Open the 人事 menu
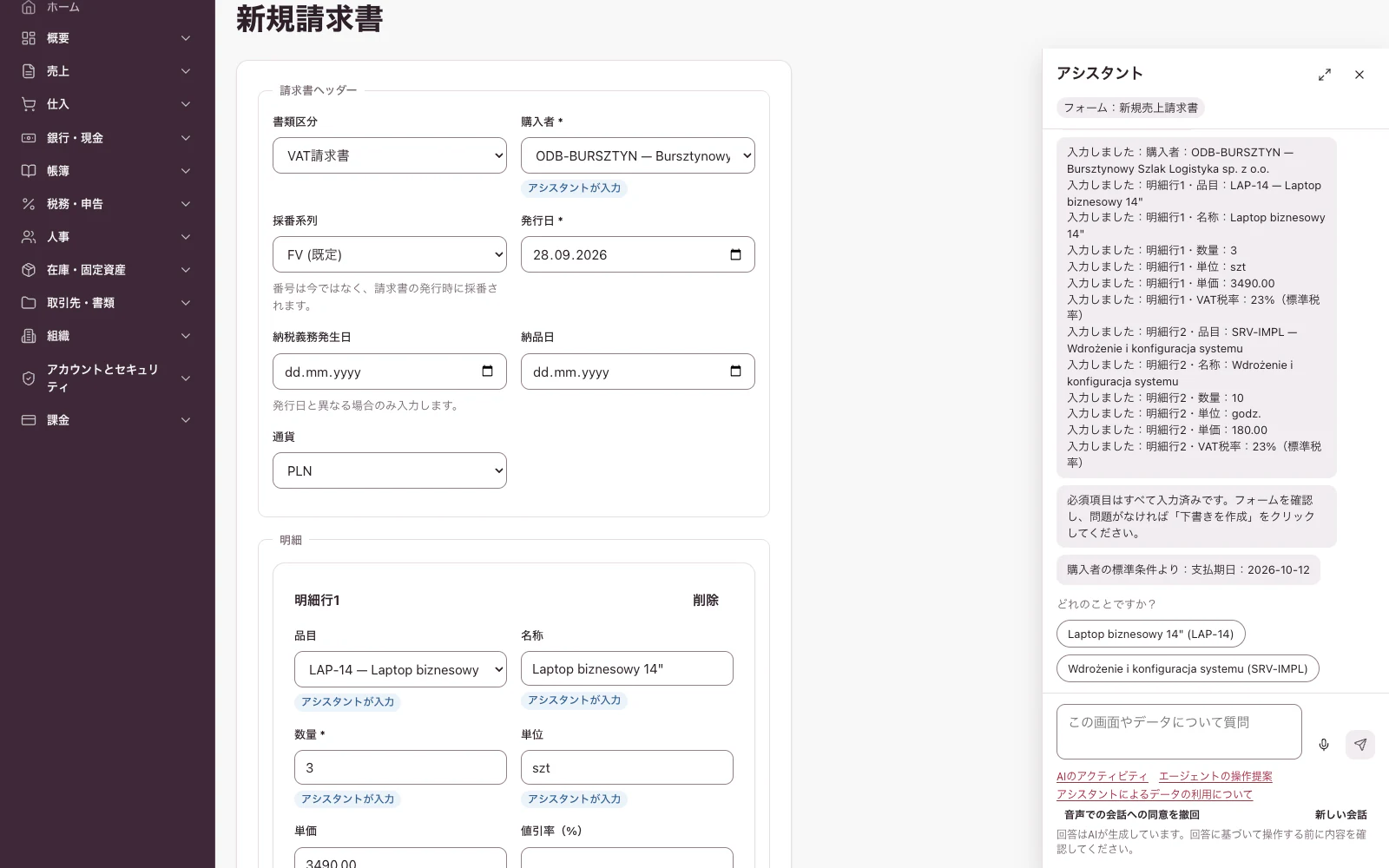This screenshot has height=868, width=1389. (x=108, y=237)
